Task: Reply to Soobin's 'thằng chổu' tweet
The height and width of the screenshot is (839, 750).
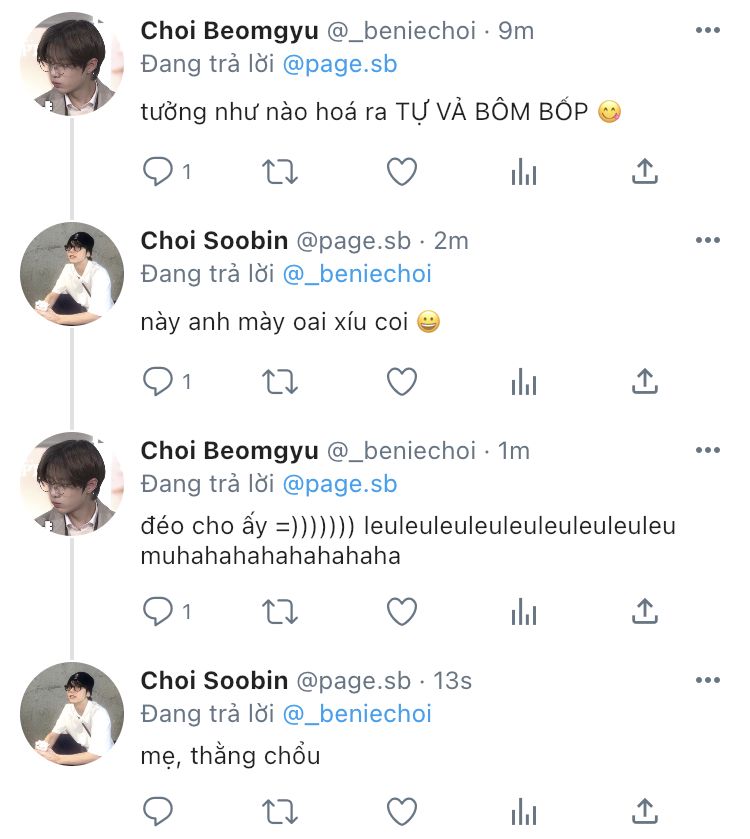Action: coord(158,809)
